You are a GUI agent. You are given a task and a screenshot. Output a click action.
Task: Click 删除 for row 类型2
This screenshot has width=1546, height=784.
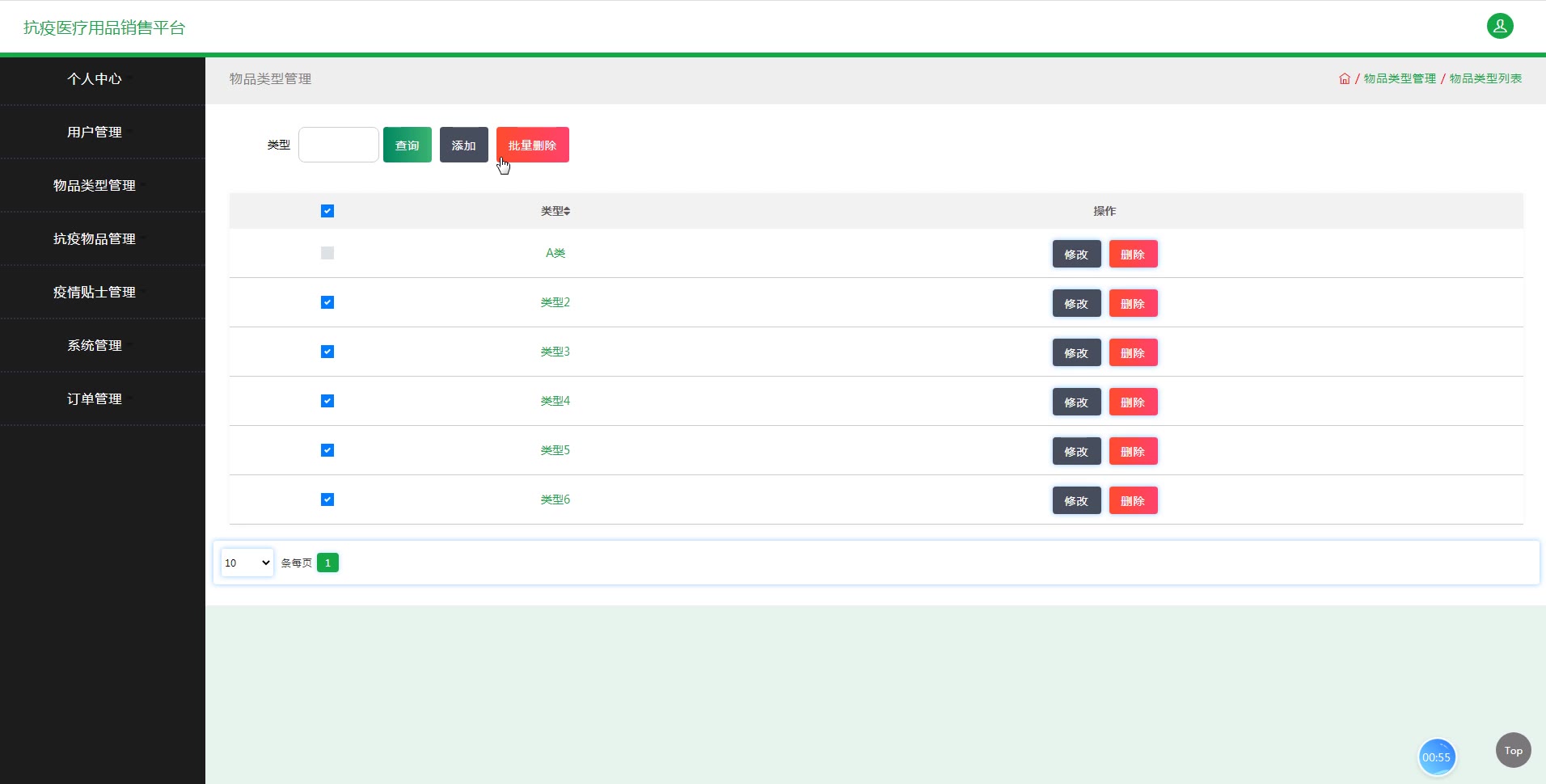click(x=1134, y=303)
